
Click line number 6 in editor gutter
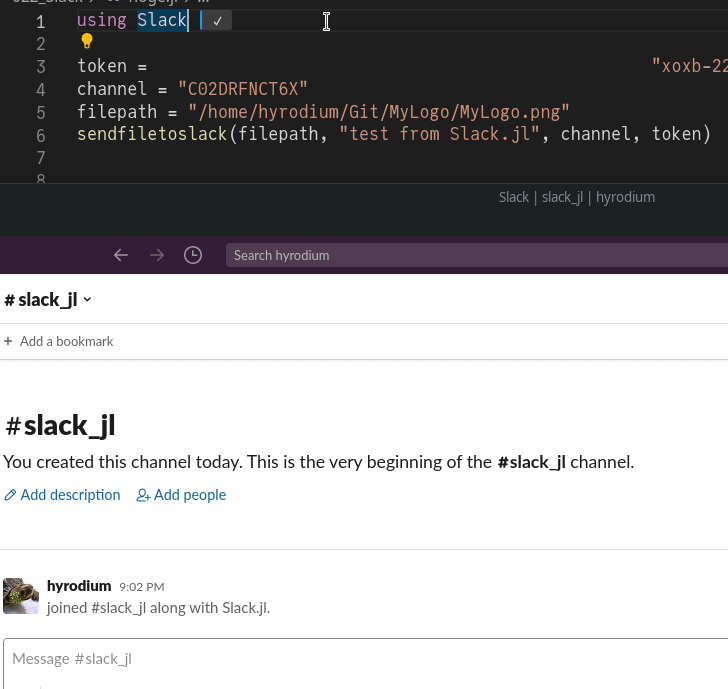click(x=40, y=135)
